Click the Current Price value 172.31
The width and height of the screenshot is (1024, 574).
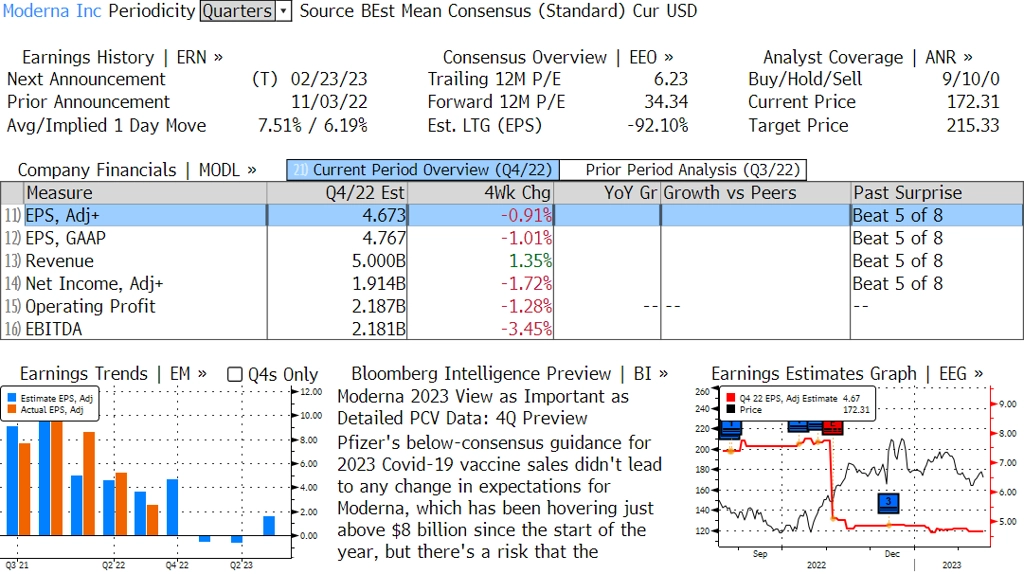point(973,102)
